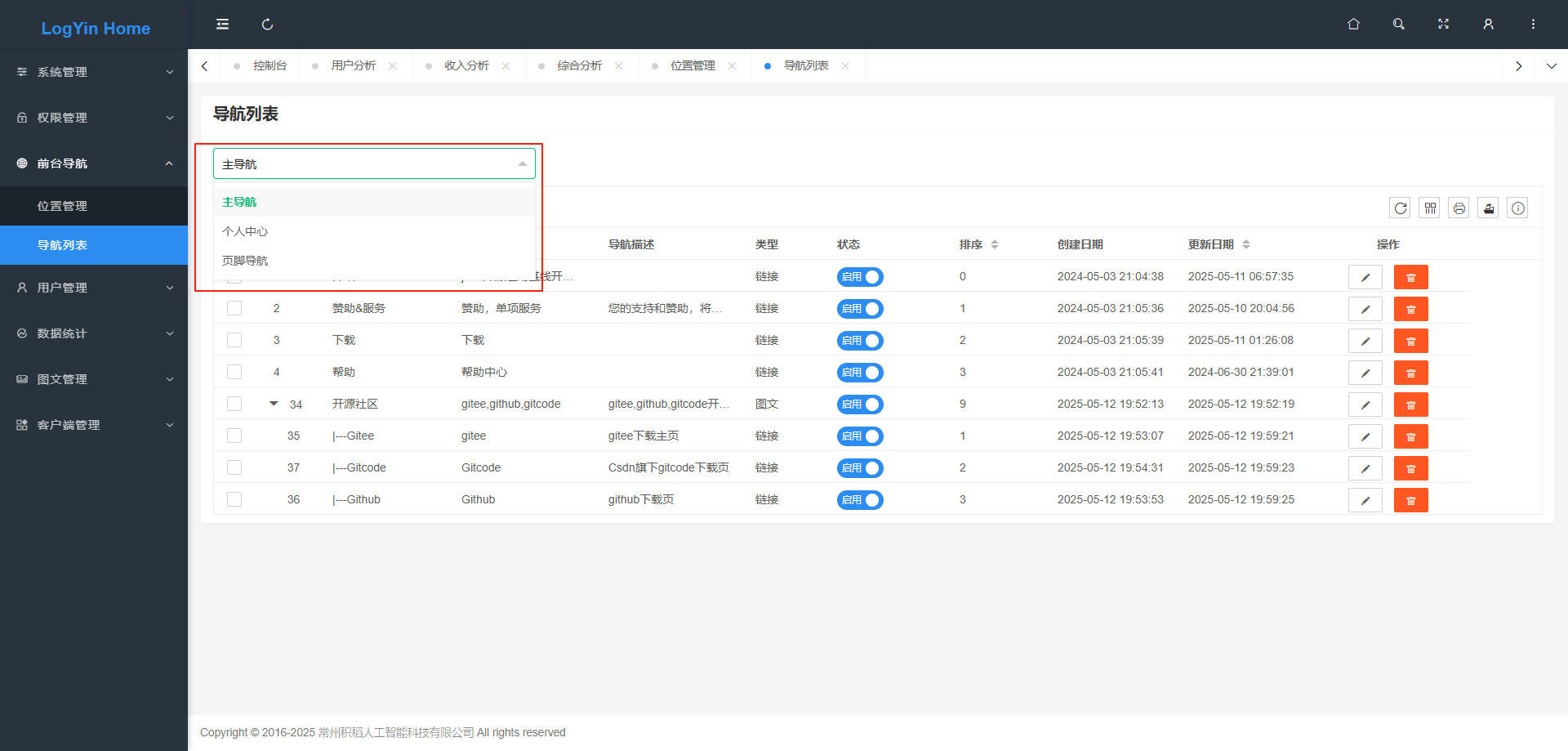Expand 权限管理 sidebar menu

click(94, 118)
